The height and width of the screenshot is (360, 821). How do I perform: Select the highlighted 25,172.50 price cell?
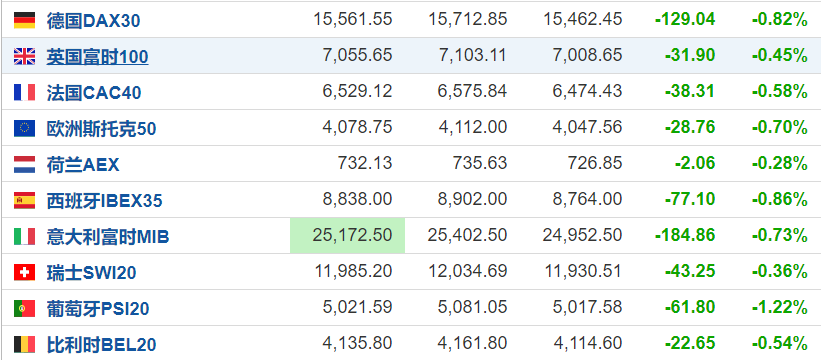[x=348, y=235]
